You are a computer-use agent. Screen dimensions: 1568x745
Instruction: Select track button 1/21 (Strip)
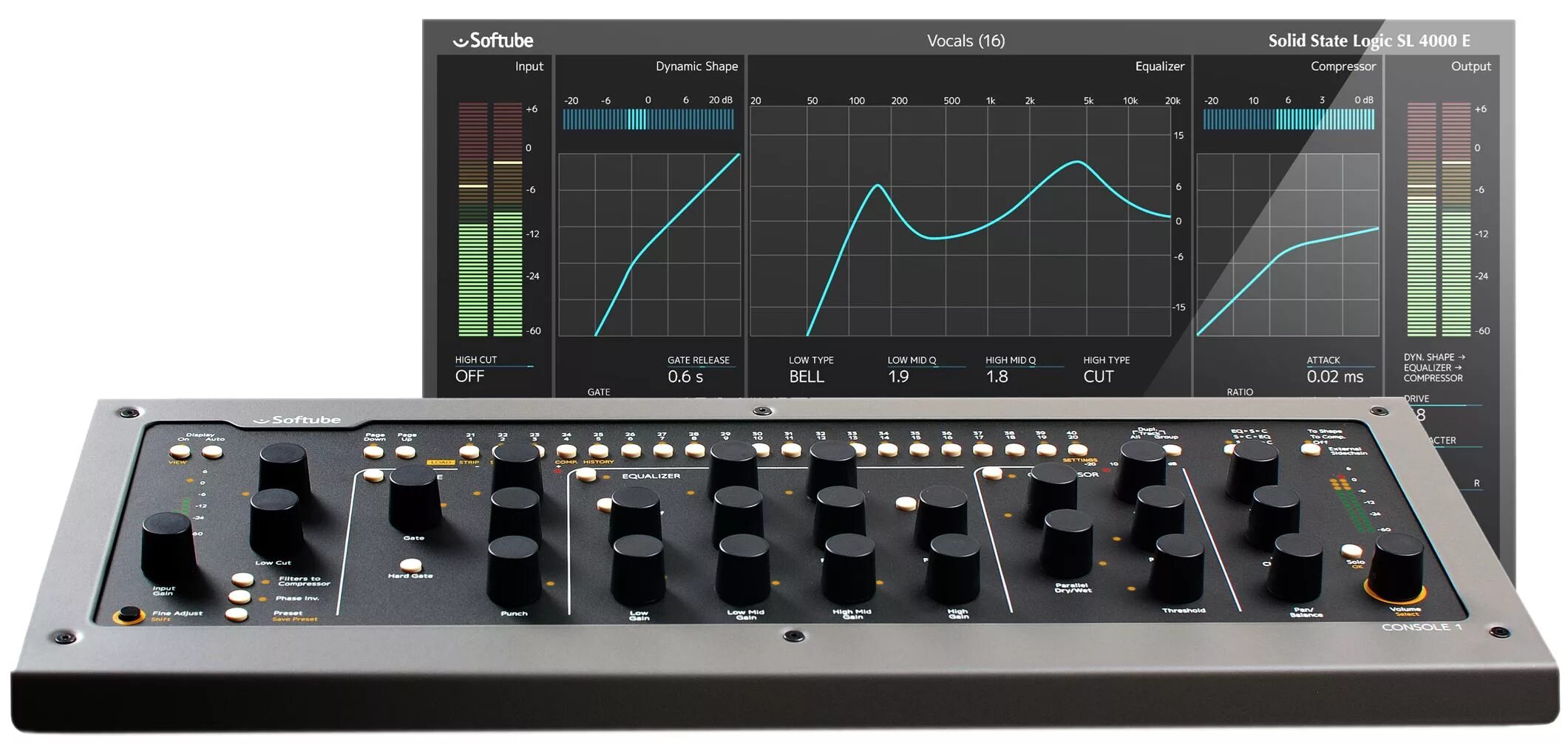[469, 451]
